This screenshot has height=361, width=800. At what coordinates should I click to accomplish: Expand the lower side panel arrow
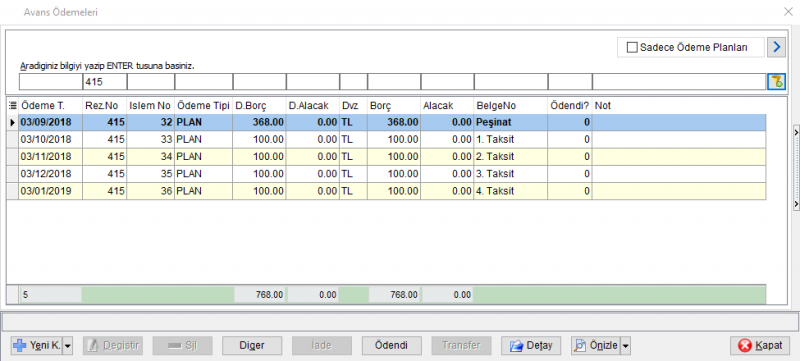[x=796, y=203]
